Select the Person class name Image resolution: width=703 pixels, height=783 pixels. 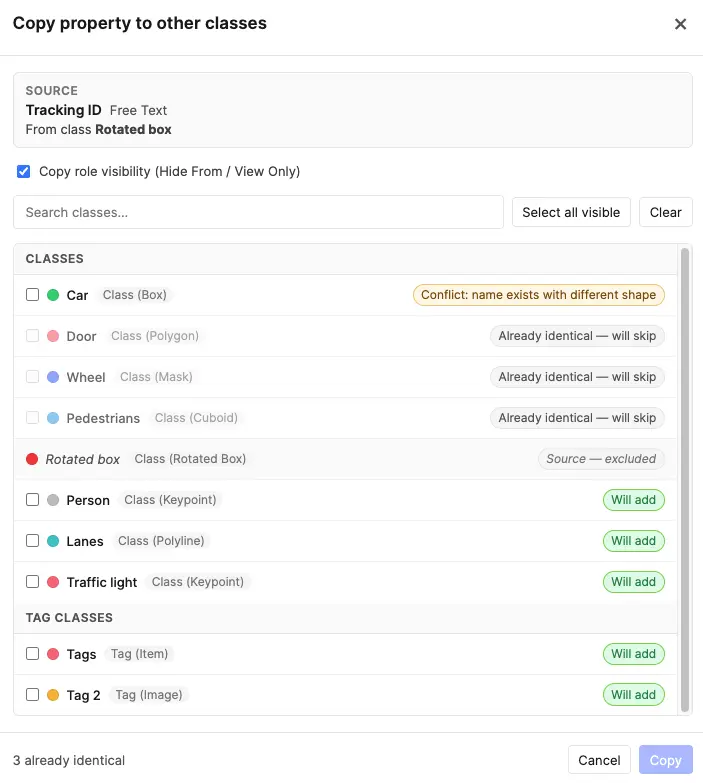(88, 500)
